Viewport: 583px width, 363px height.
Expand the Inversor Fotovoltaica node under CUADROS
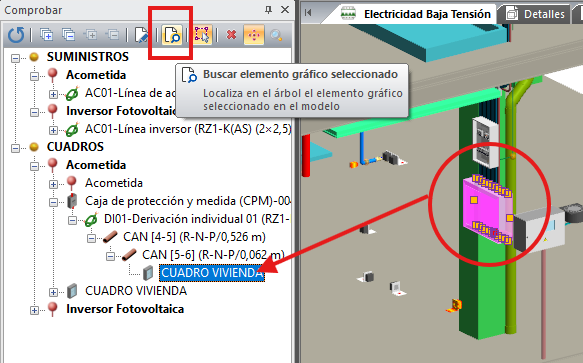pyautogui.click(x=34, y=310)
